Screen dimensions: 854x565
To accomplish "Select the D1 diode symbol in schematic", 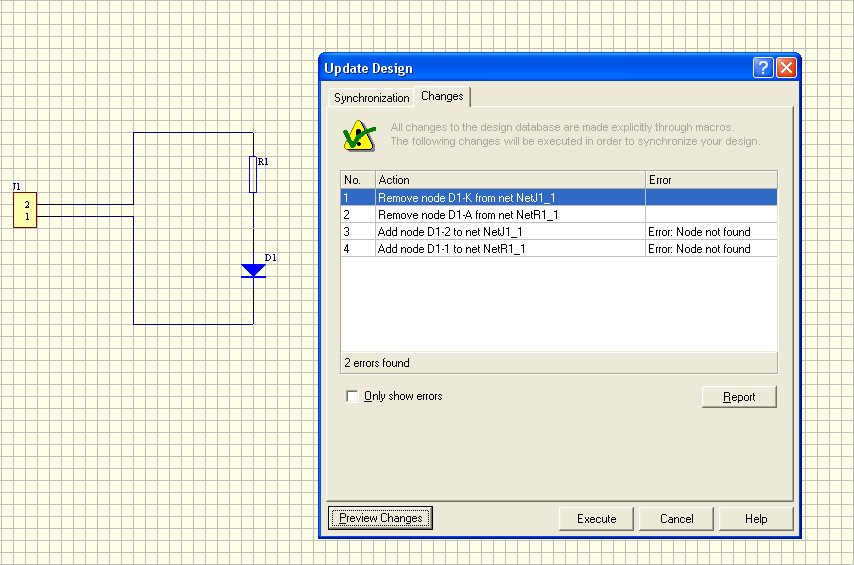I will [253, 270].
